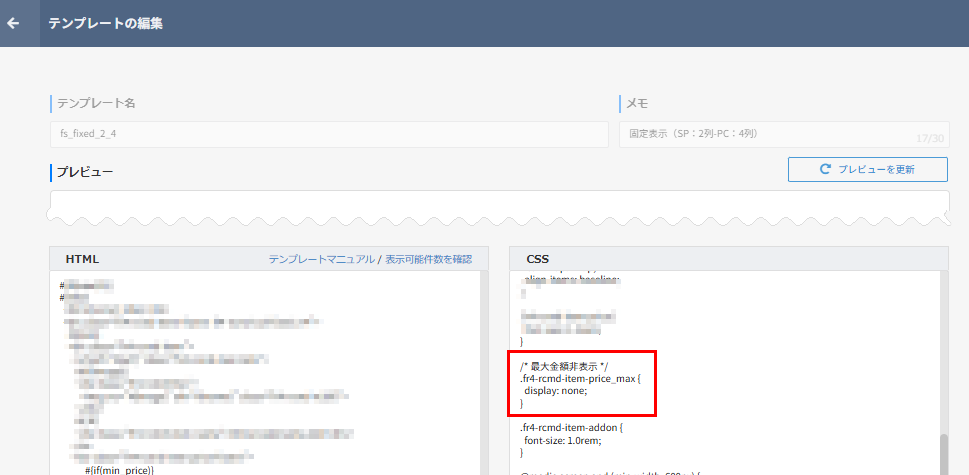This screenshot has width=969, height=475.
Task: Click the テンプレート名 label
Action: 96,103
